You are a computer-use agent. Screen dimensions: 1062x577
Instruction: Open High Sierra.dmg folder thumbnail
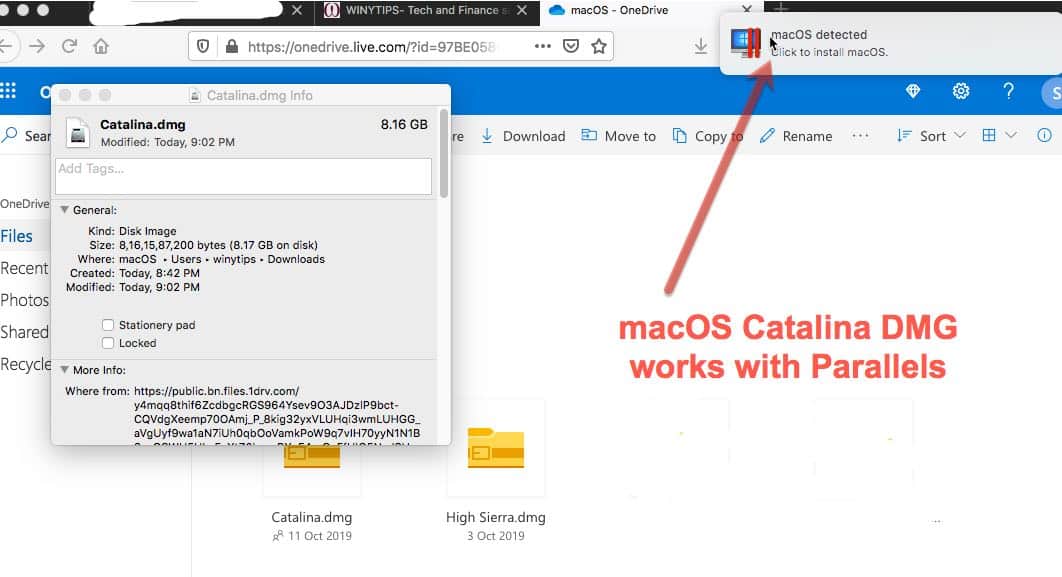click(x=496, y=448)
